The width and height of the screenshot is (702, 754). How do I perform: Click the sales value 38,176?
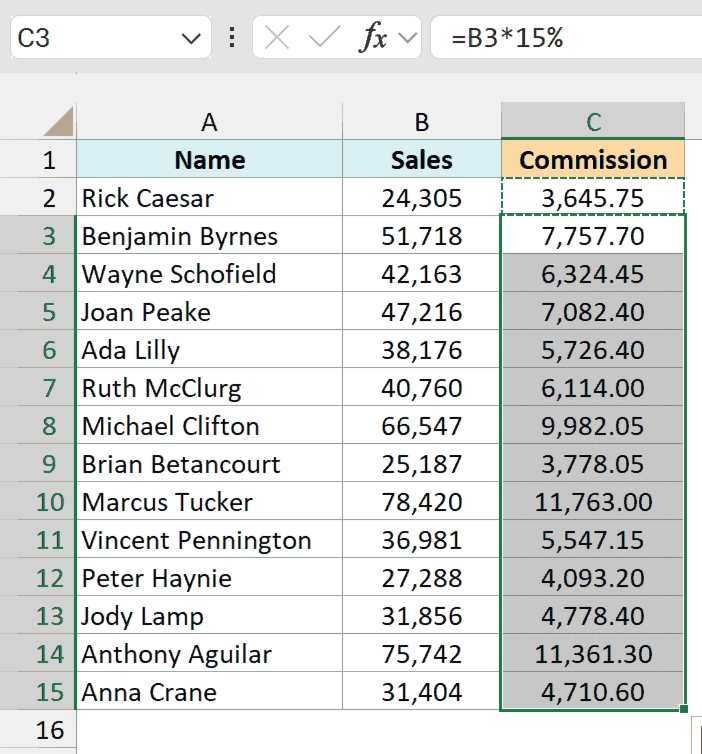point(422,350)
